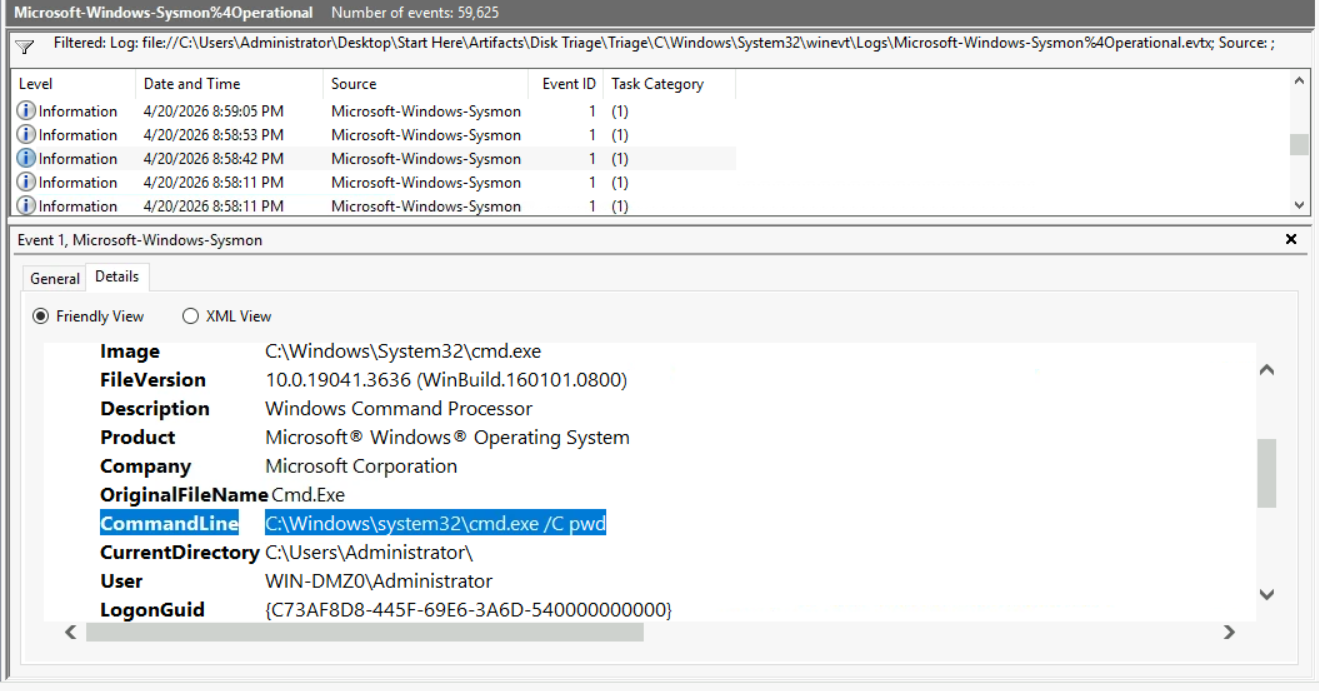1319x691 pixels.
Task: Click the Filtered log path text
Action: click(664, 44)
